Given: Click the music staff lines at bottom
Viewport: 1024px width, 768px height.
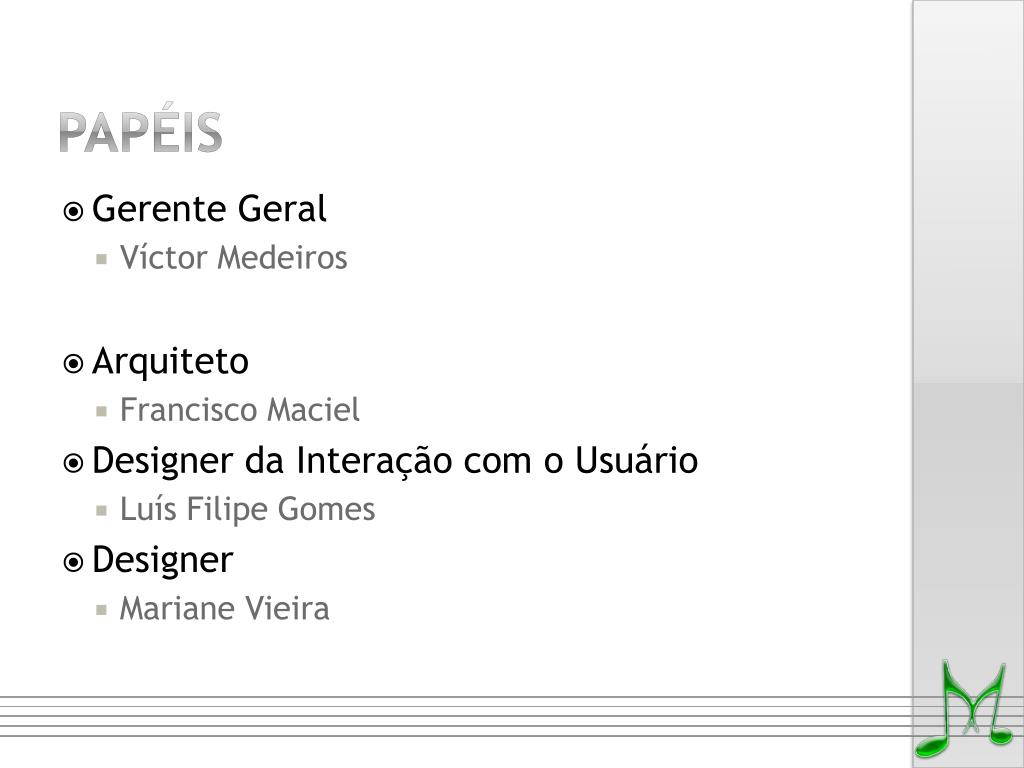Looking at the screenshot, I should coord(456,716).
